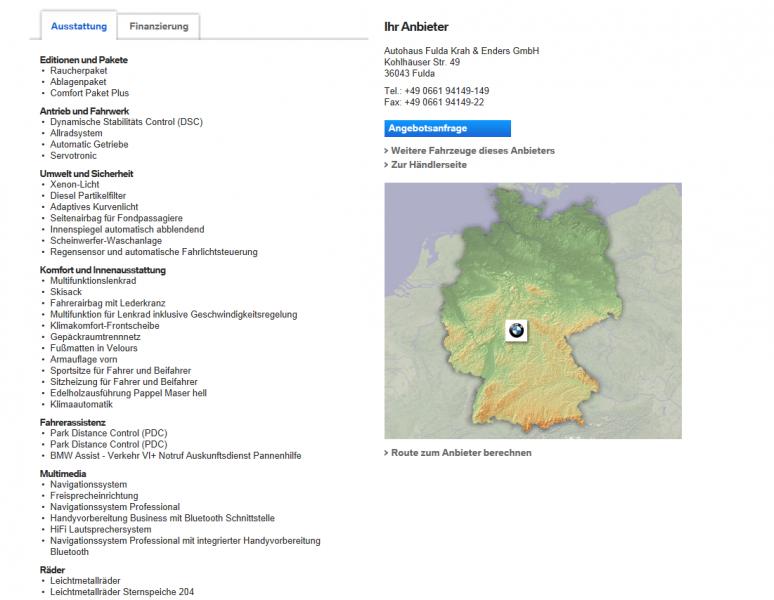Viewport: 774px width, 600px height.
Task: Click the Editionen und Pakete heading
Action: (x=84, y=60)
